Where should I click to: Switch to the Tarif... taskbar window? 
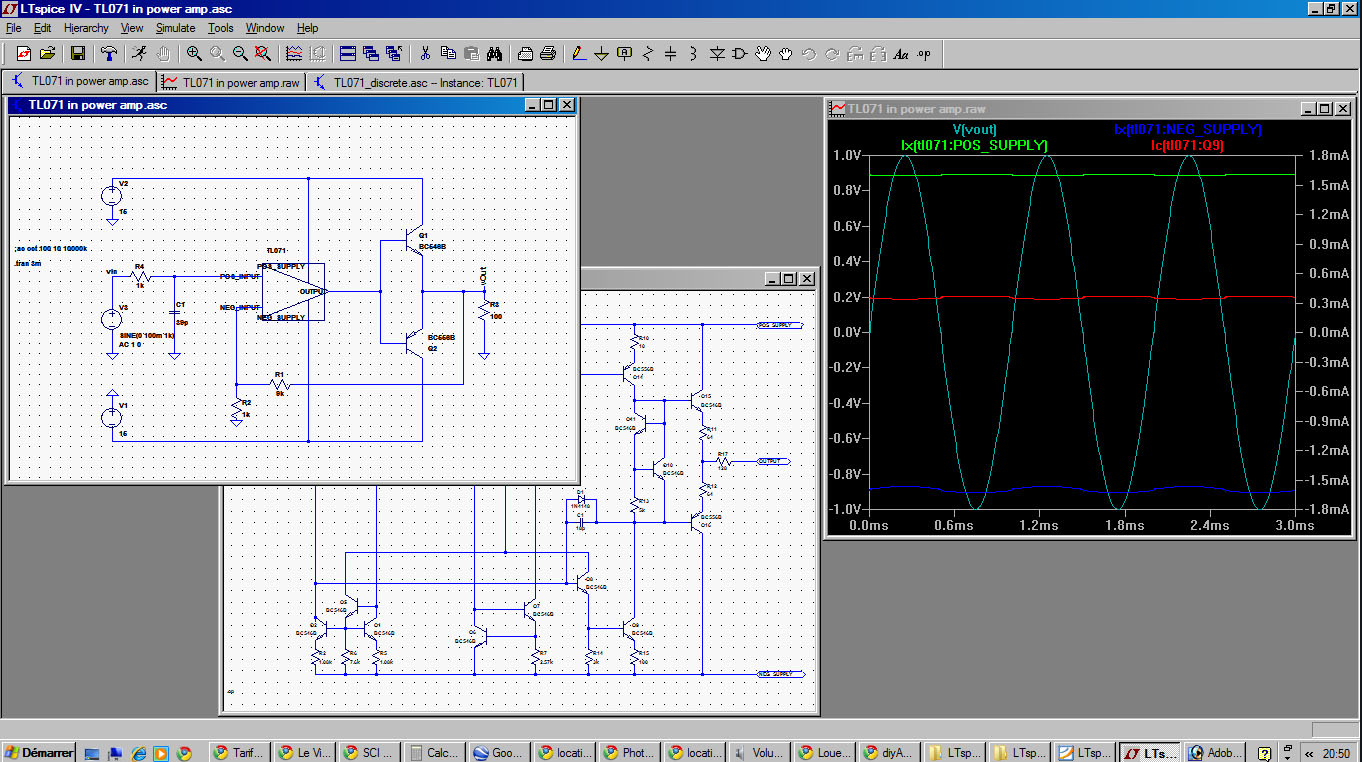point(238,752)
